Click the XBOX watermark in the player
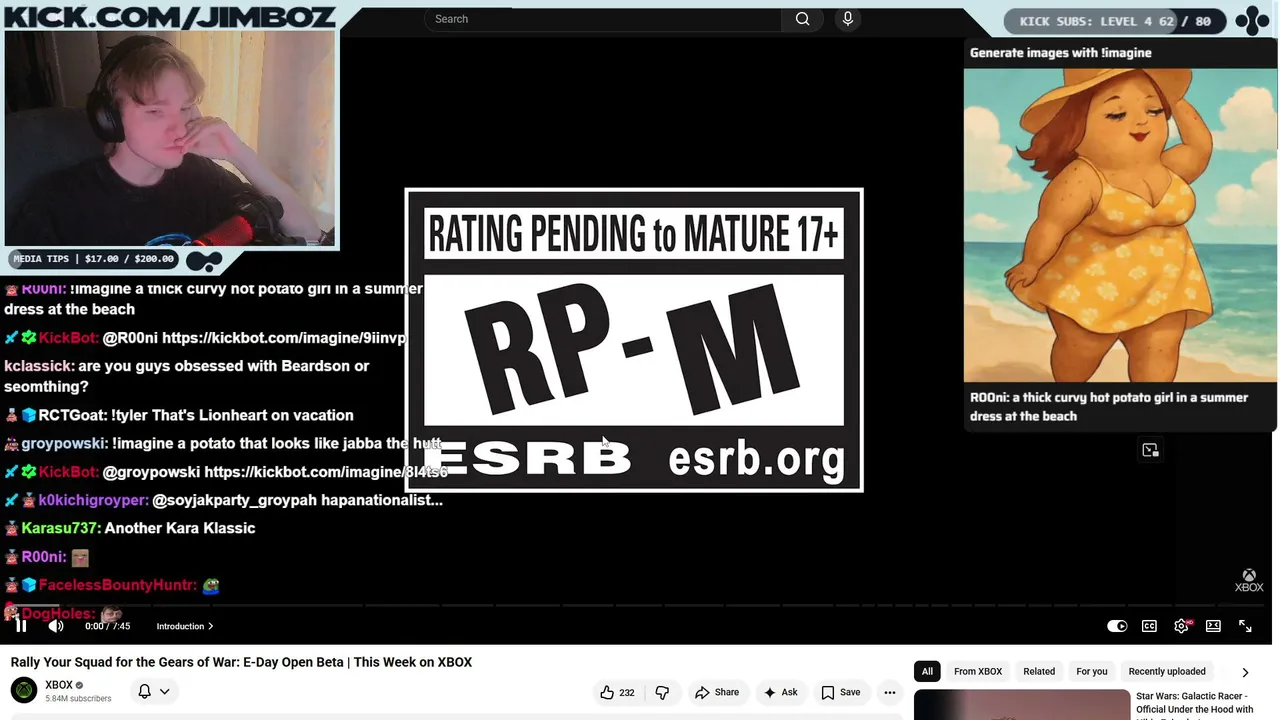This screenshot has width=1280, height=720. 1249,581
